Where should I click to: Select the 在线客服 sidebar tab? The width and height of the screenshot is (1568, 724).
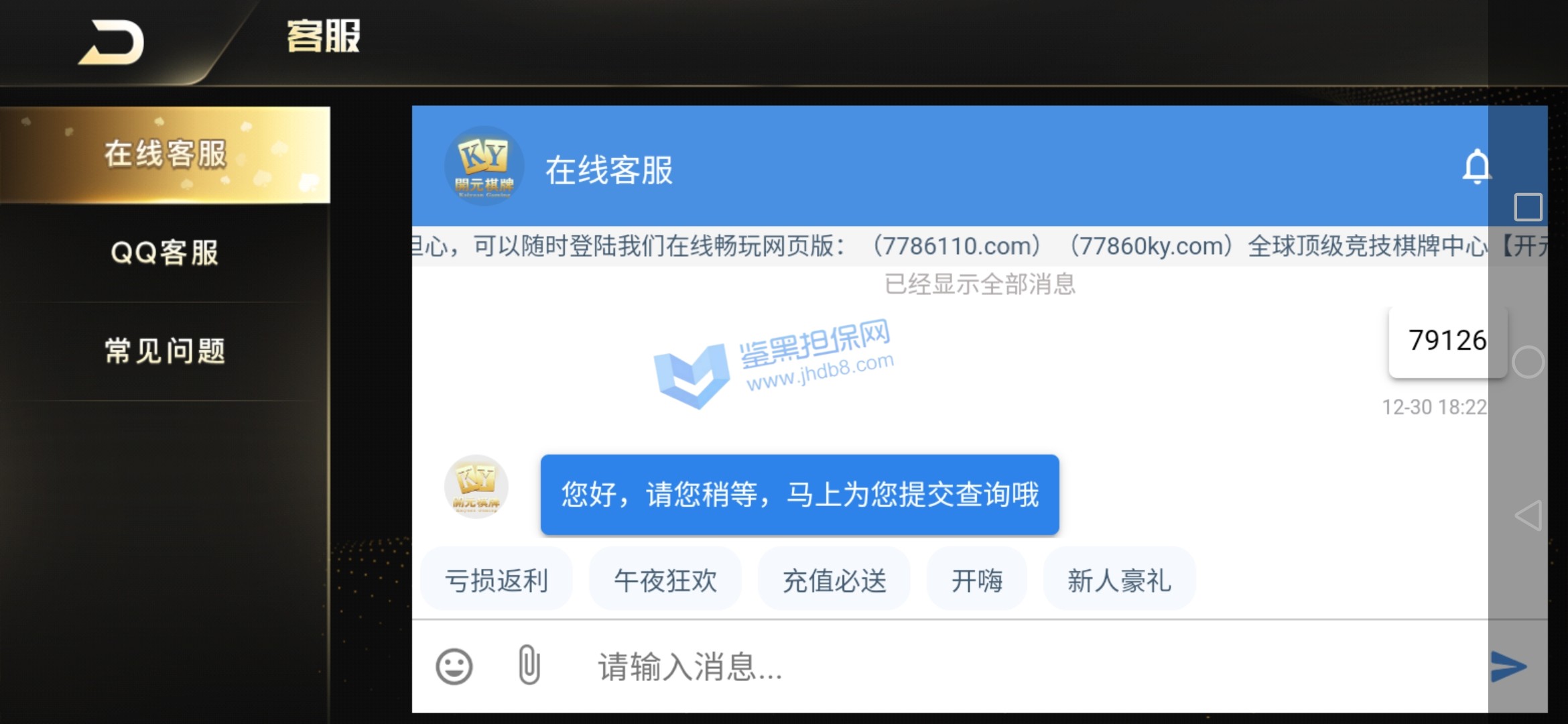pyautogui.click(x=165, y=155)
